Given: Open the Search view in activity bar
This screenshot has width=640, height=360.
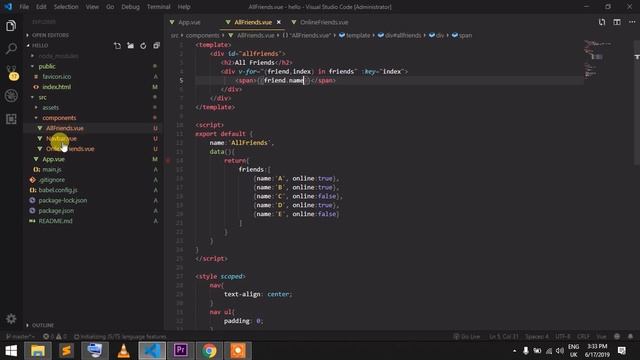Looking at the screenshot, I should click(11, 49).
